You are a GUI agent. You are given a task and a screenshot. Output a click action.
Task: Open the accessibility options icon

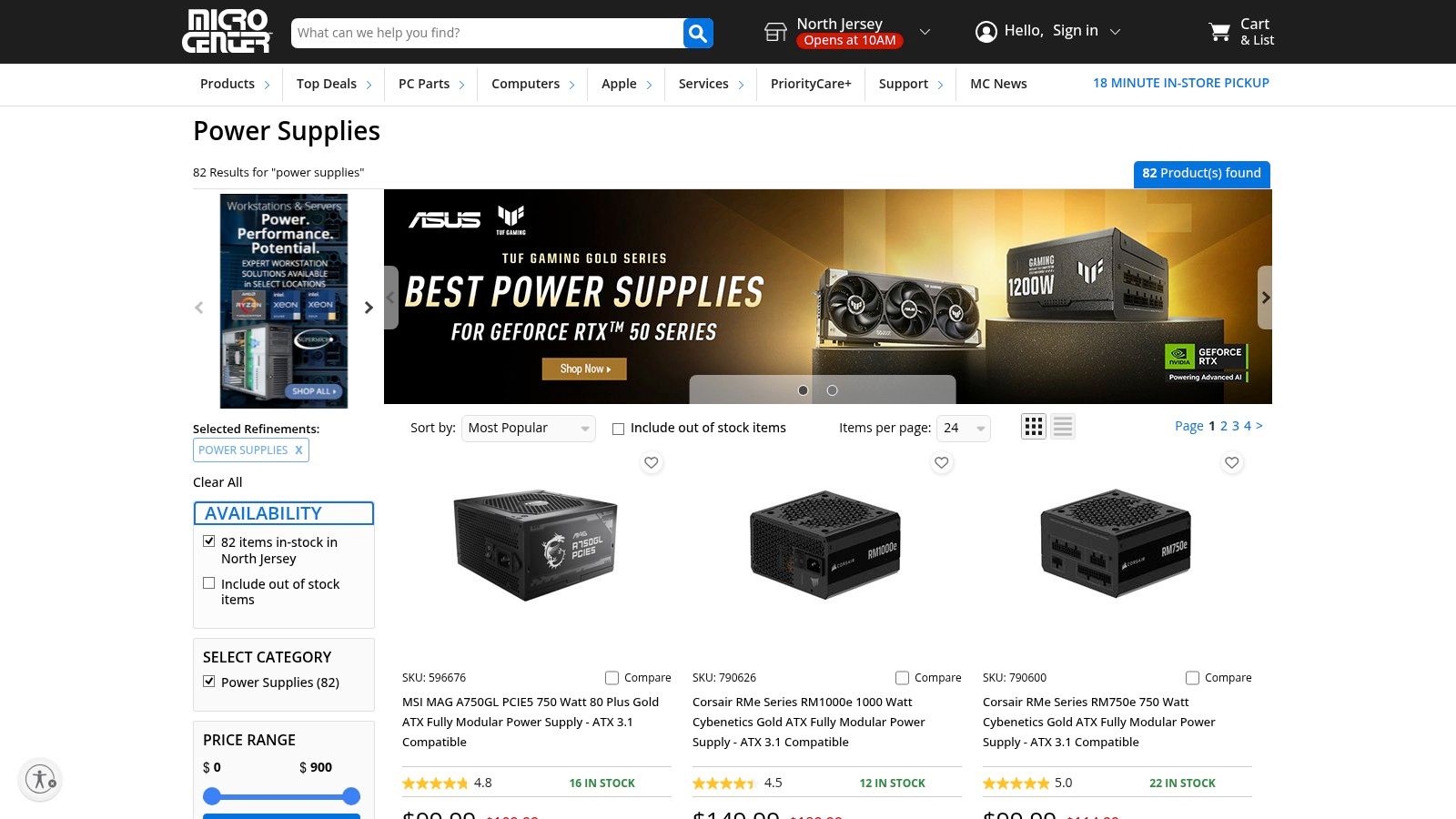click(40, 779)
